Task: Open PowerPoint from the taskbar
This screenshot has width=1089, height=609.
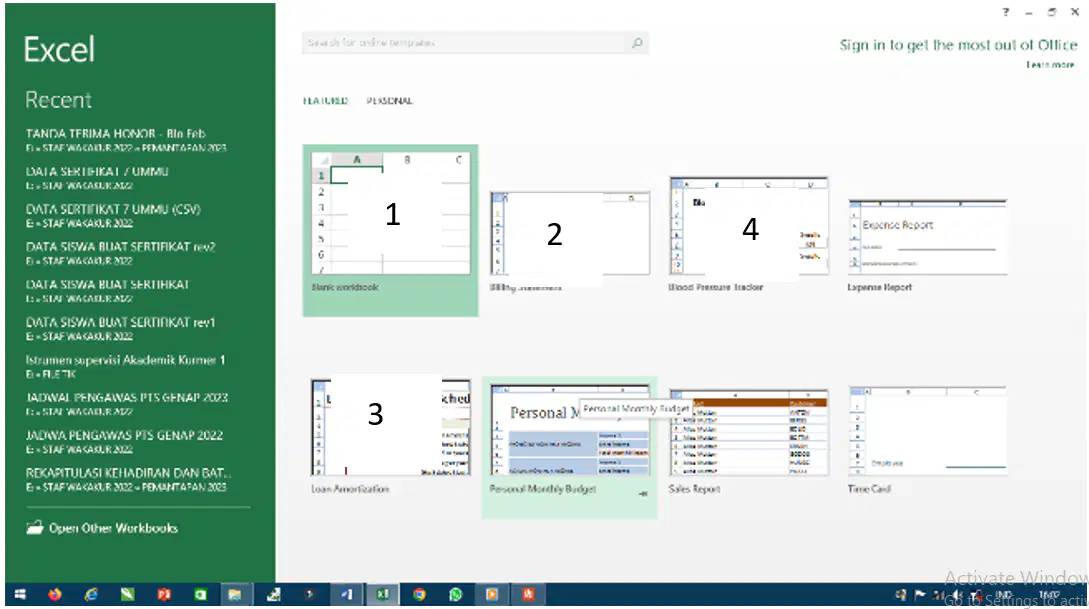Action: point(164,594)
